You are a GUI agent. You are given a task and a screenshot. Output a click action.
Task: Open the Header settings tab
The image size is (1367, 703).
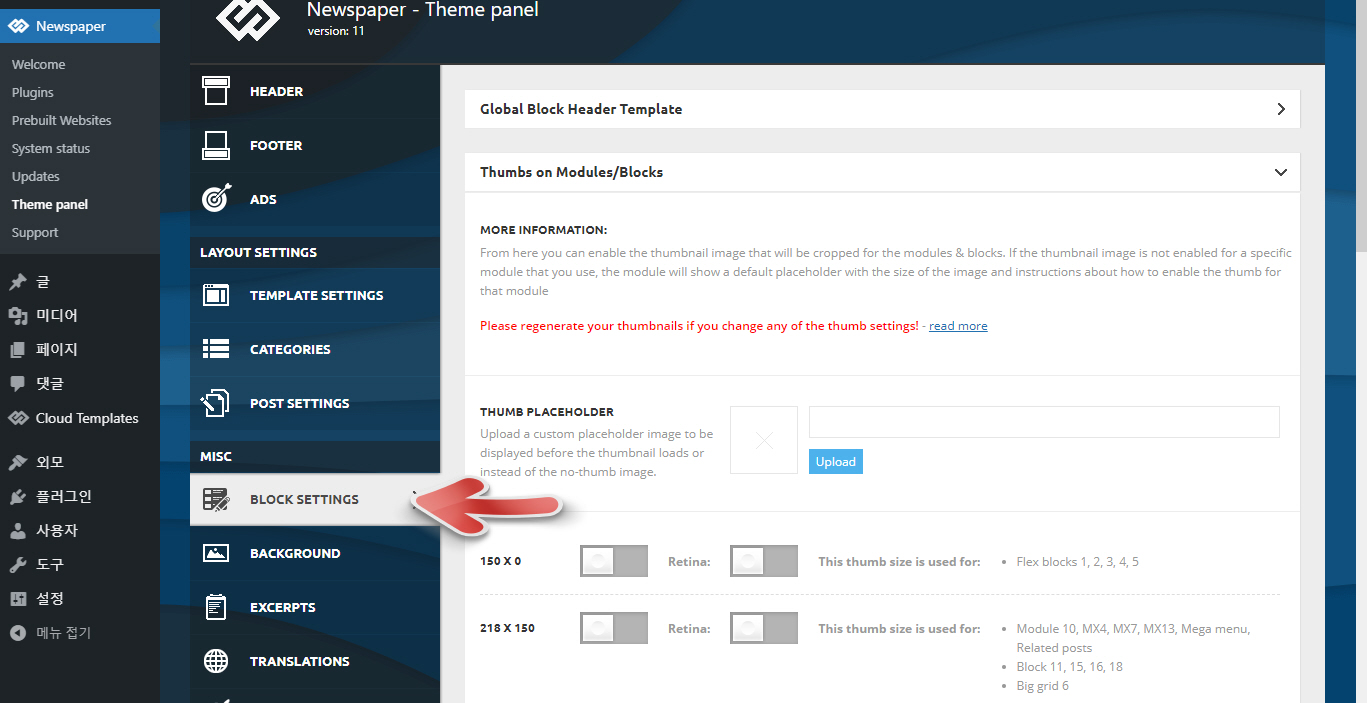click(x=315, y=91)
